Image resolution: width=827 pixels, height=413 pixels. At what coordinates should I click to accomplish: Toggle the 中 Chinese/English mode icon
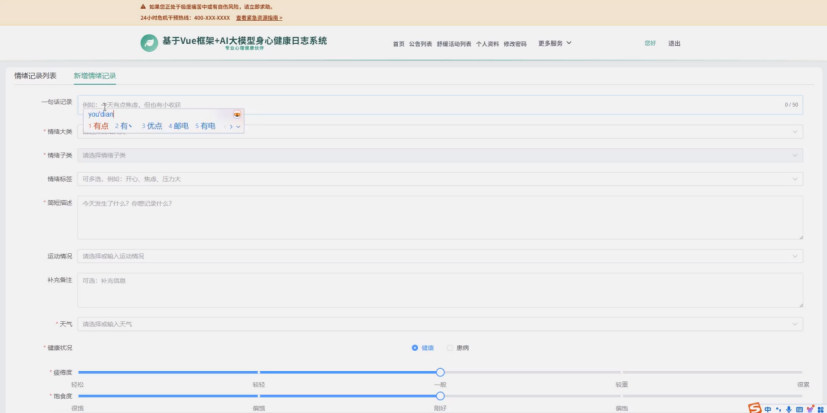[x=768, y=409]
